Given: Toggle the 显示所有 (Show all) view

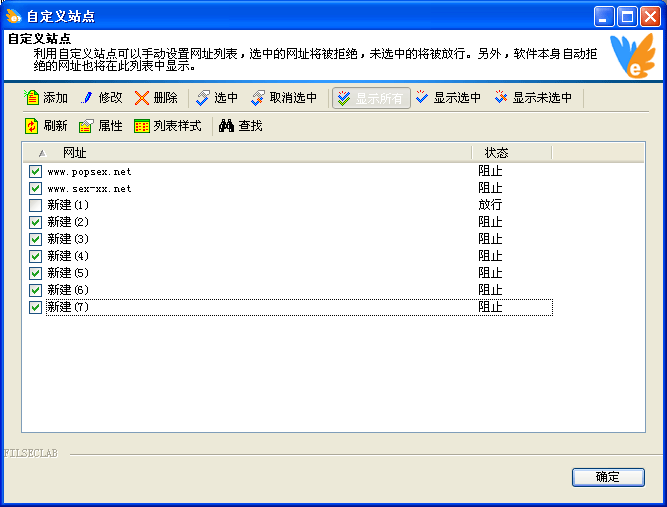Looking at the screenshot, I should click(x=371, y=98).
